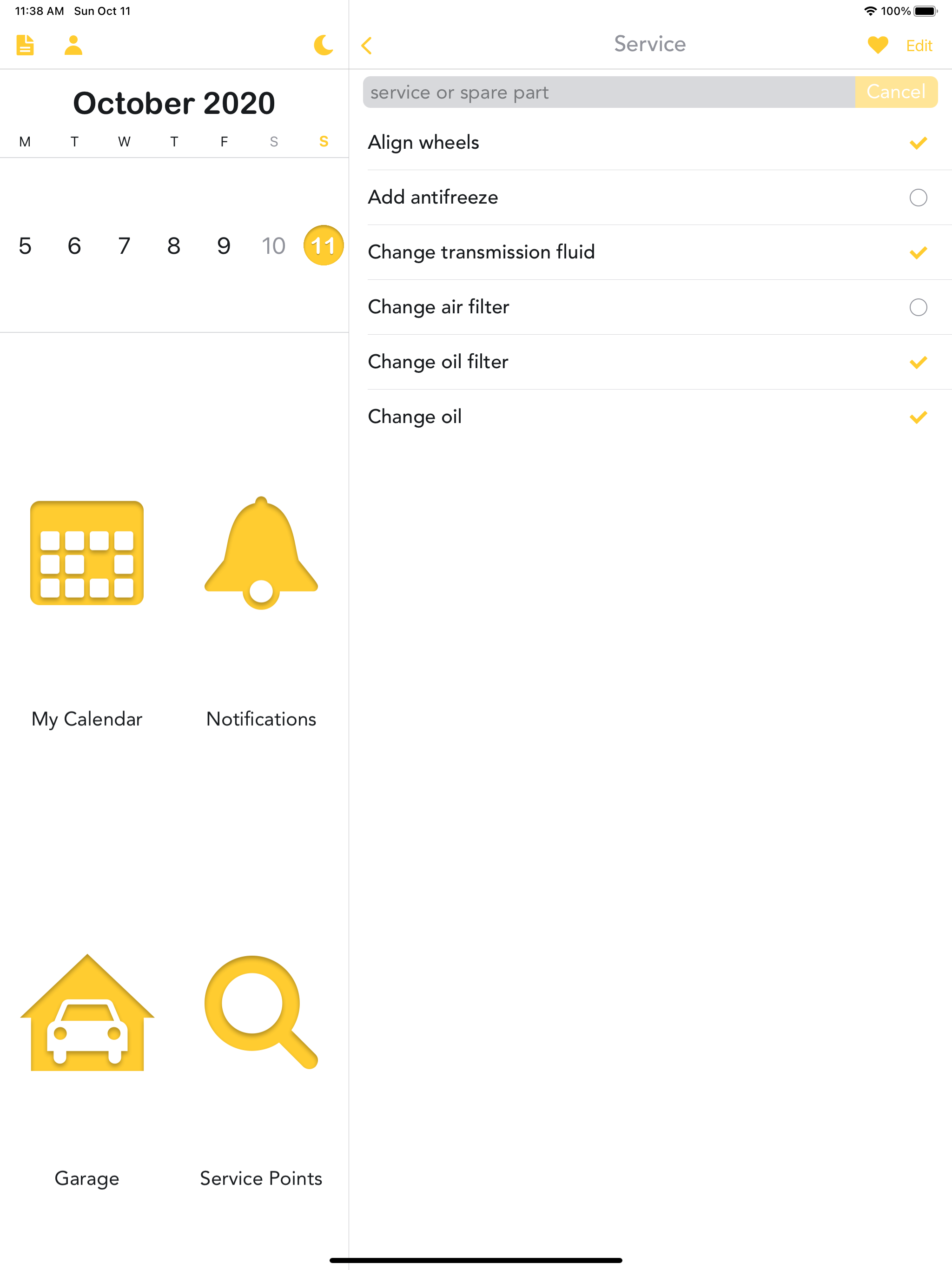Open Service Points magnifier icon
This screenshot has width=952, height=1270.
[x=261, y=1013]
